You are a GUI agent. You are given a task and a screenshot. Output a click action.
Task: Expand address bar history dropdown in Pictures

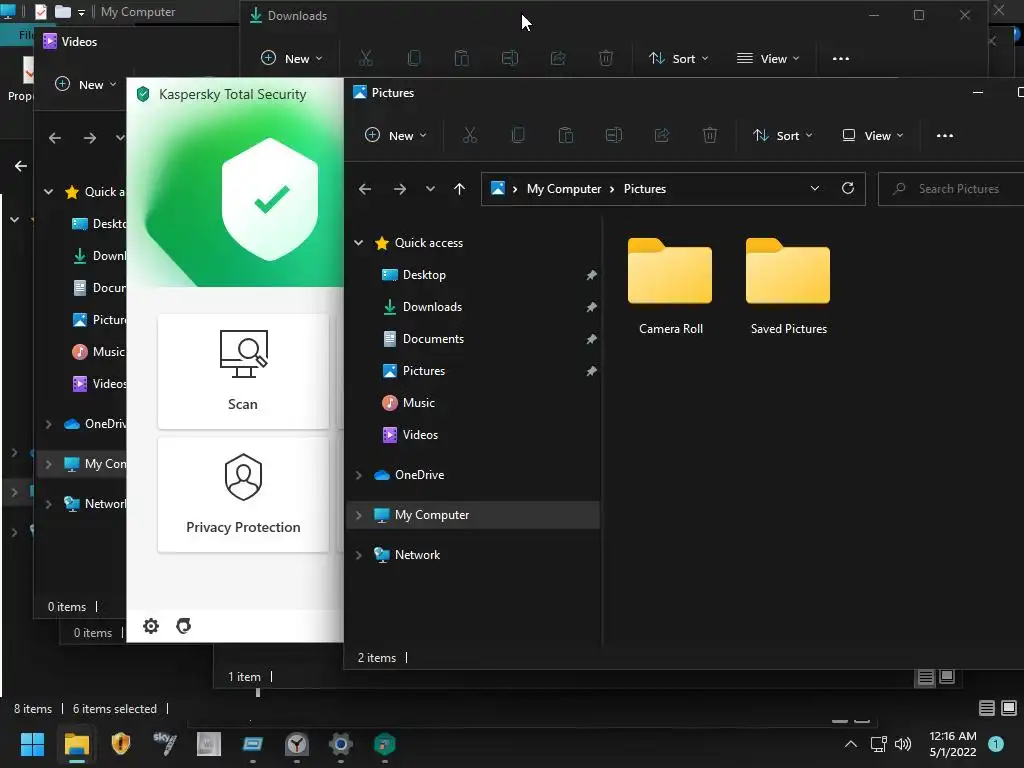(814, 188)
